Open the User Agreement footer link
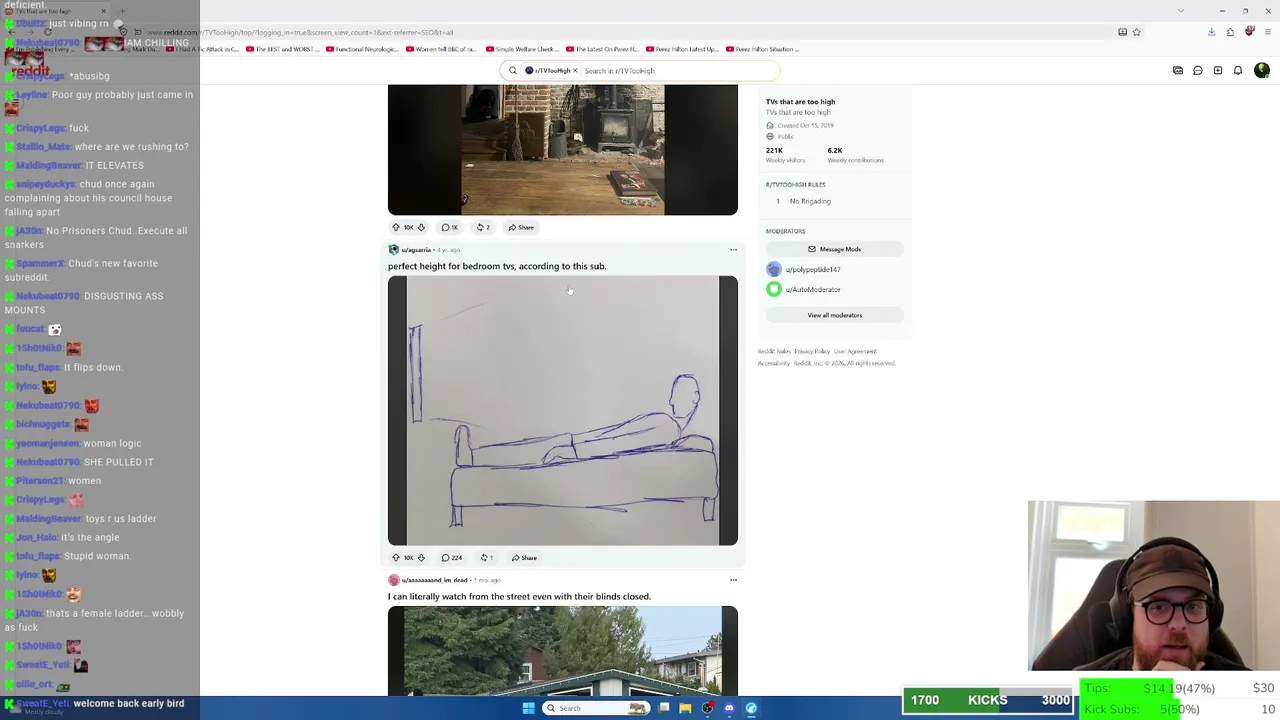The image size is (1280, 720). pos(855,351)
